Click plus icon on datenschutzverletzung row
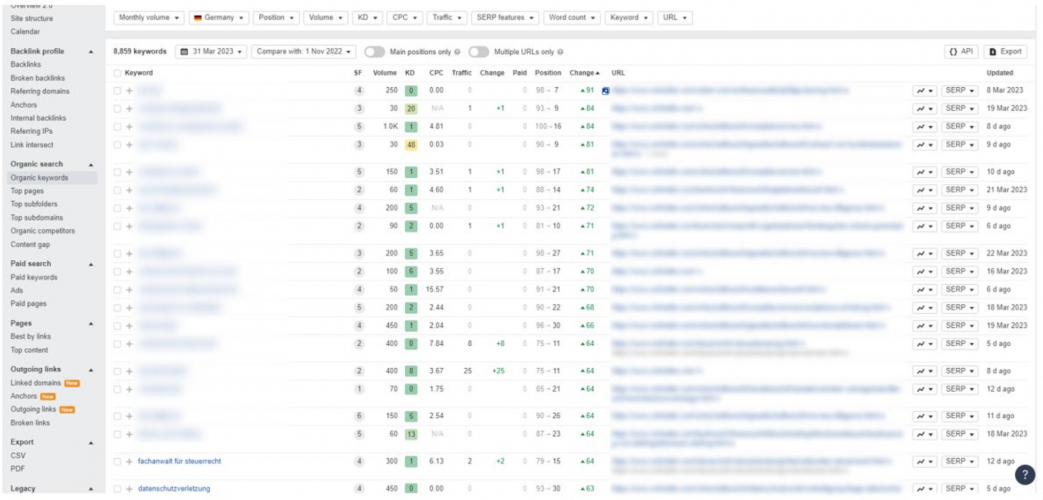 (129, 489)
